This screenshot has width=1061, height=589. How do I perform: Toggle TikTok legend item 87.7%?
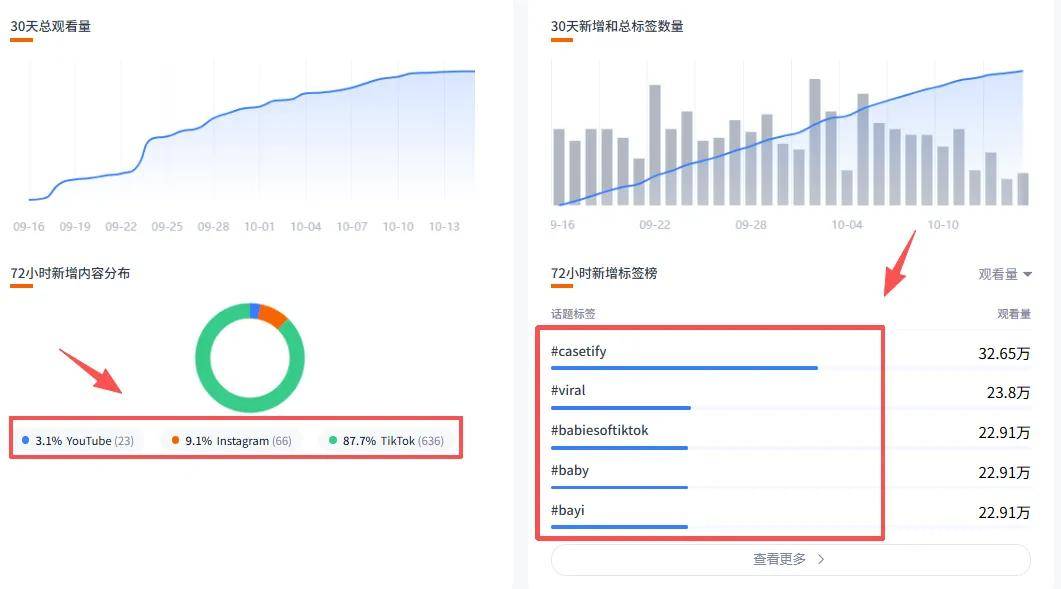pos(386,441)
